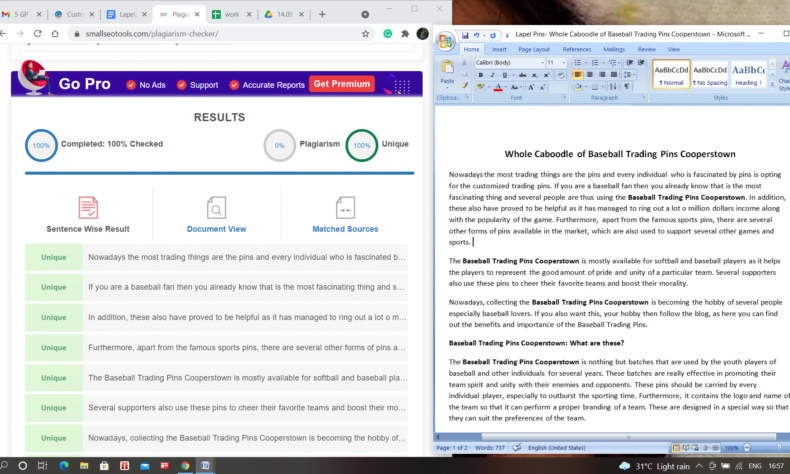This screenshot has height=474, width=790.
Task: Toggle Bold formatting in Word
Action: tap(481, 75)
